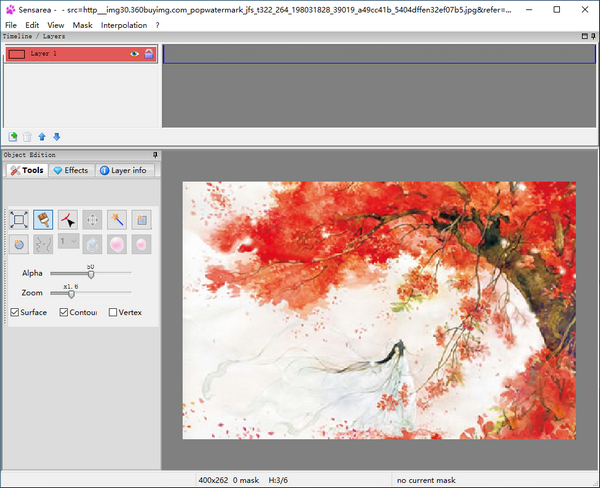This screenshot has height=488, width=600.
Task: Open the Mask menu
Action: [82, 24]
